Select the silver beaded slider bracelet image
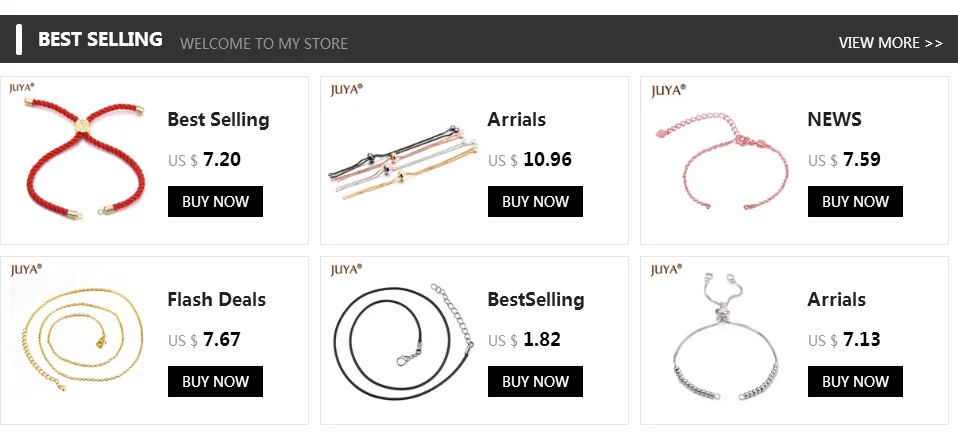Screen dimensions: 958x445 click(x=725, y=336)
